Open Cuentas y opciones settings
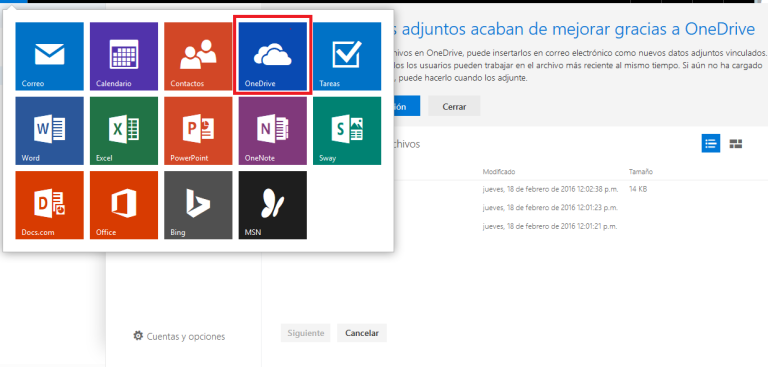This screenshot has width=768, height=367. 179,337
